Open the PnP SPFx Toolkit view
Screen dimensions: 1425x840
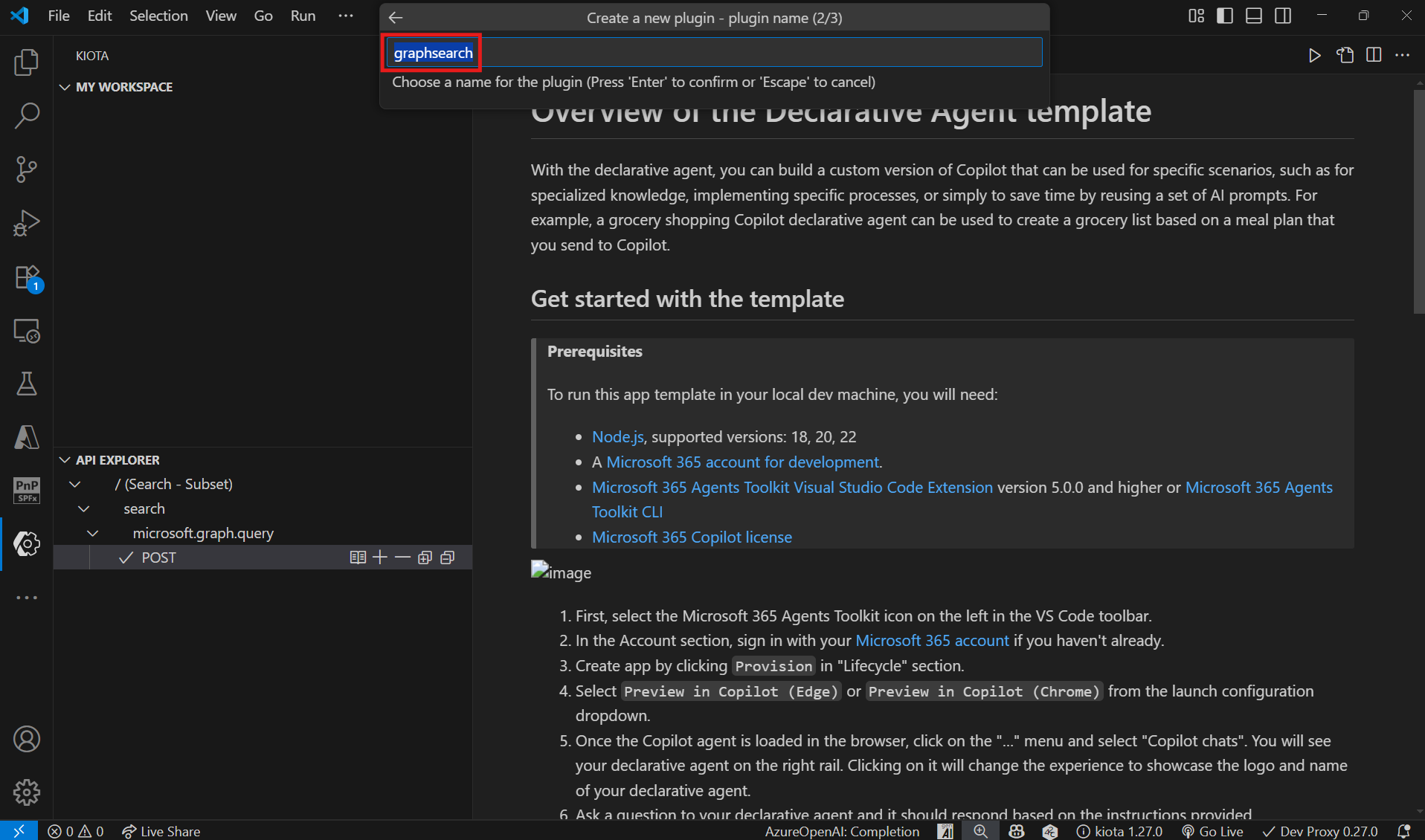pyautogui.click(x=27, y=491)
